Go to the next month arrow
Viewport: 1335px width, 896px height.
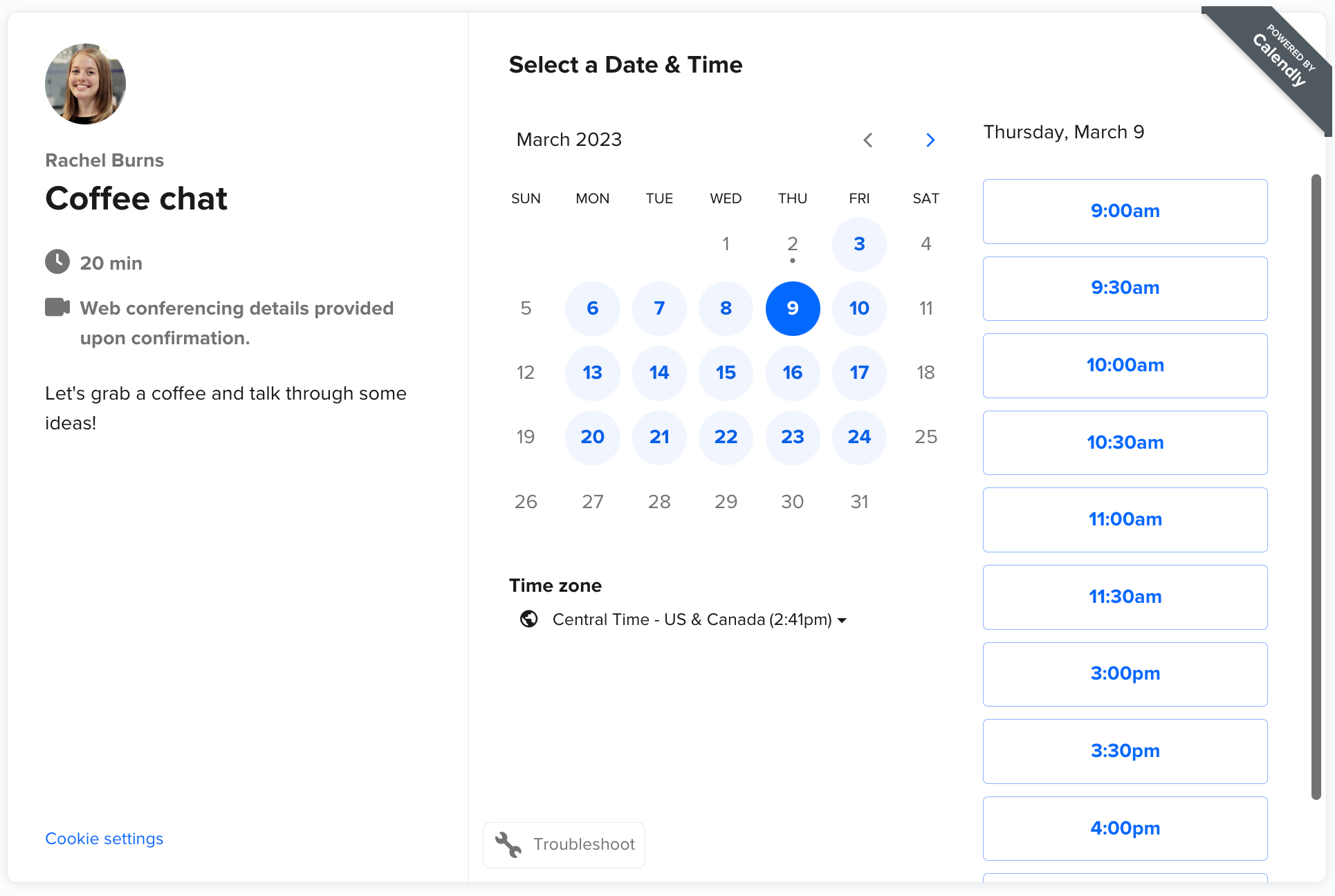click(930, 140)
